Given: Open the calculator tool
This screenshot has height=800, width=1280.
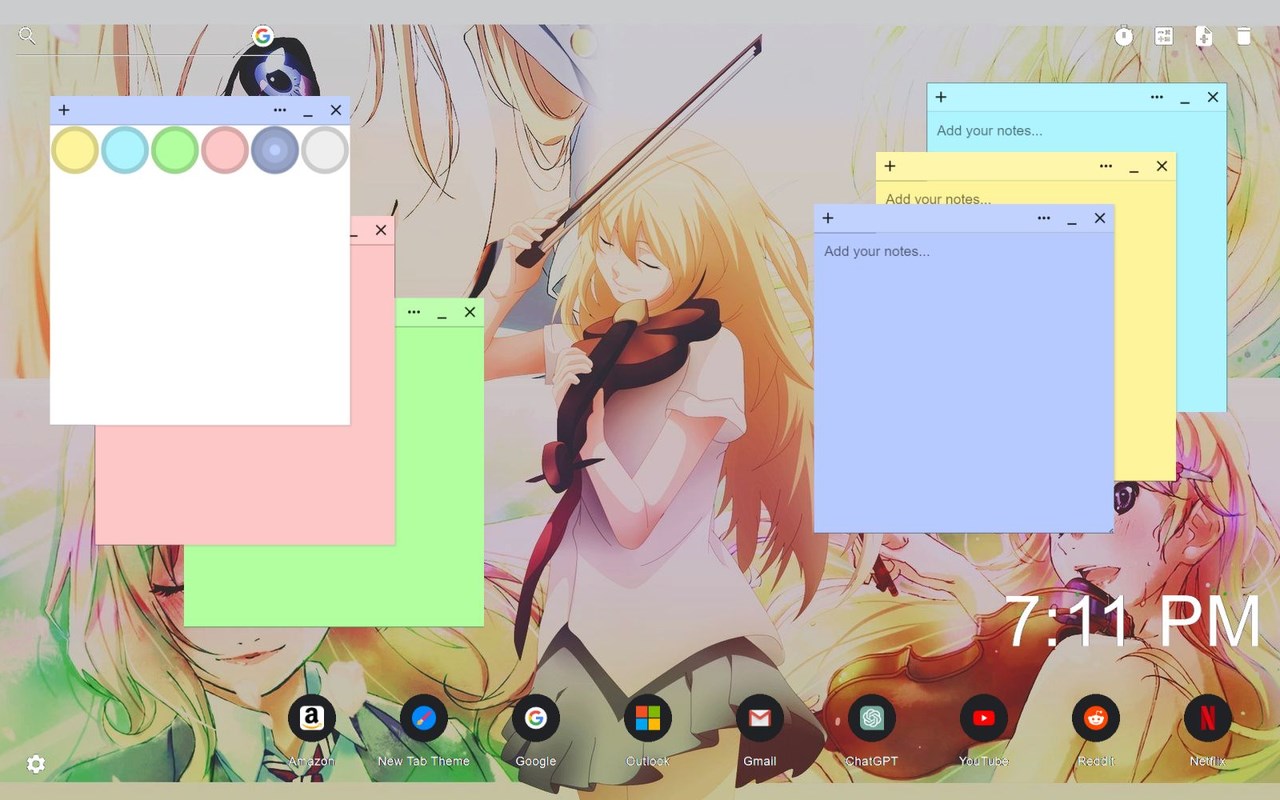Looking at the screenshot, I should click(x=1164, y=36).
